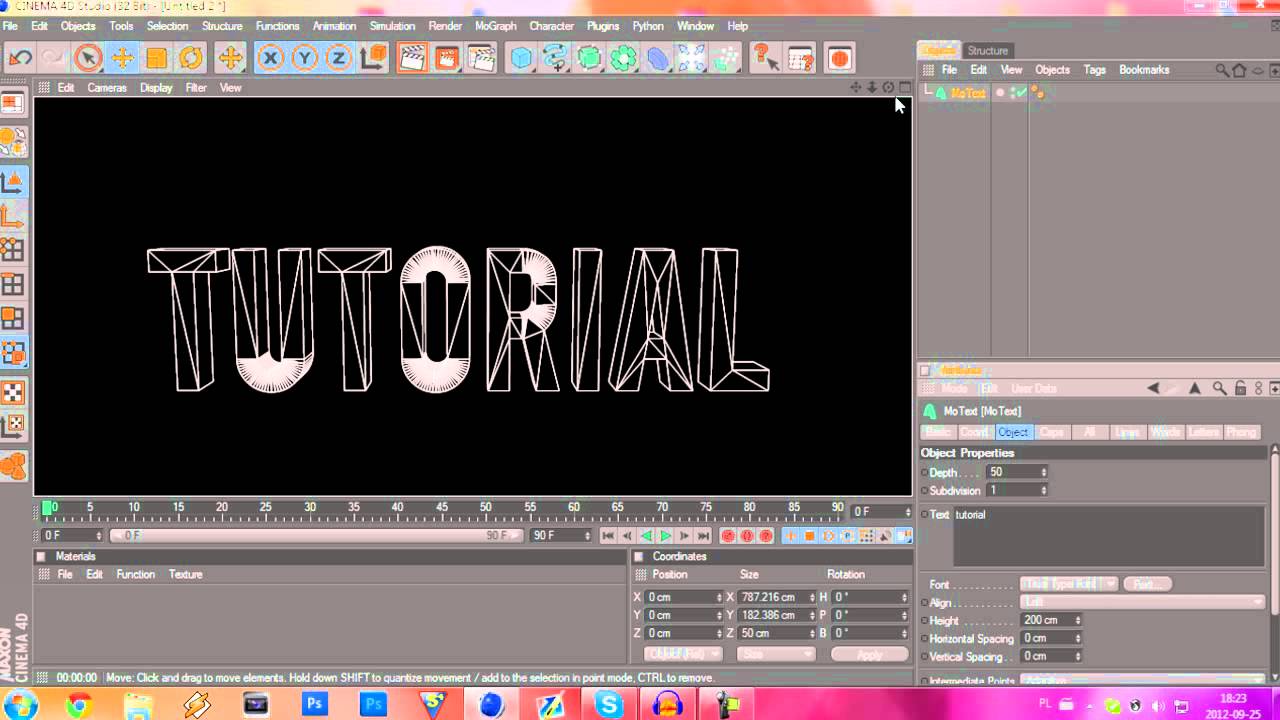The image size is (1280, 720).
Task: Toggle the Y axis lock
Action: coord(304,58)
